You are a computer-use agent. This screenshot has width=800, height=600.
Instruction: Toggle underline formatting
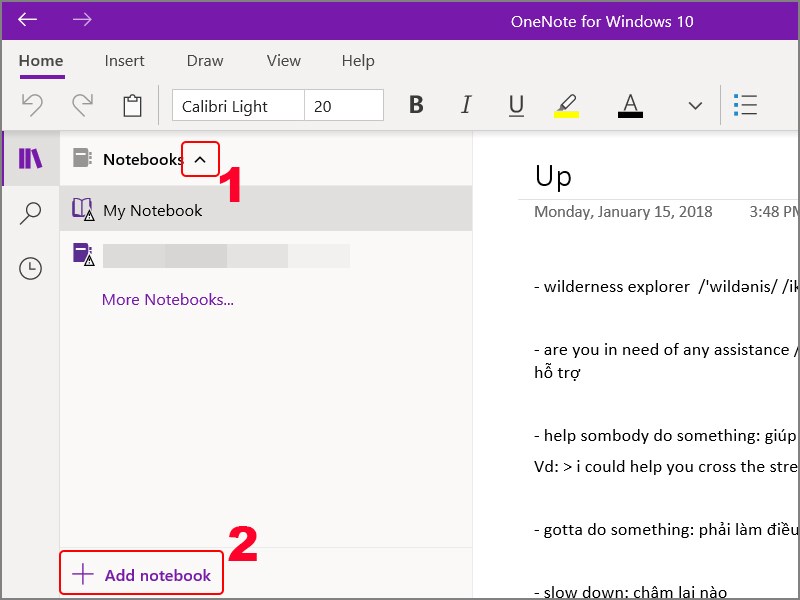pyautogui.click(x=516, y=104)
